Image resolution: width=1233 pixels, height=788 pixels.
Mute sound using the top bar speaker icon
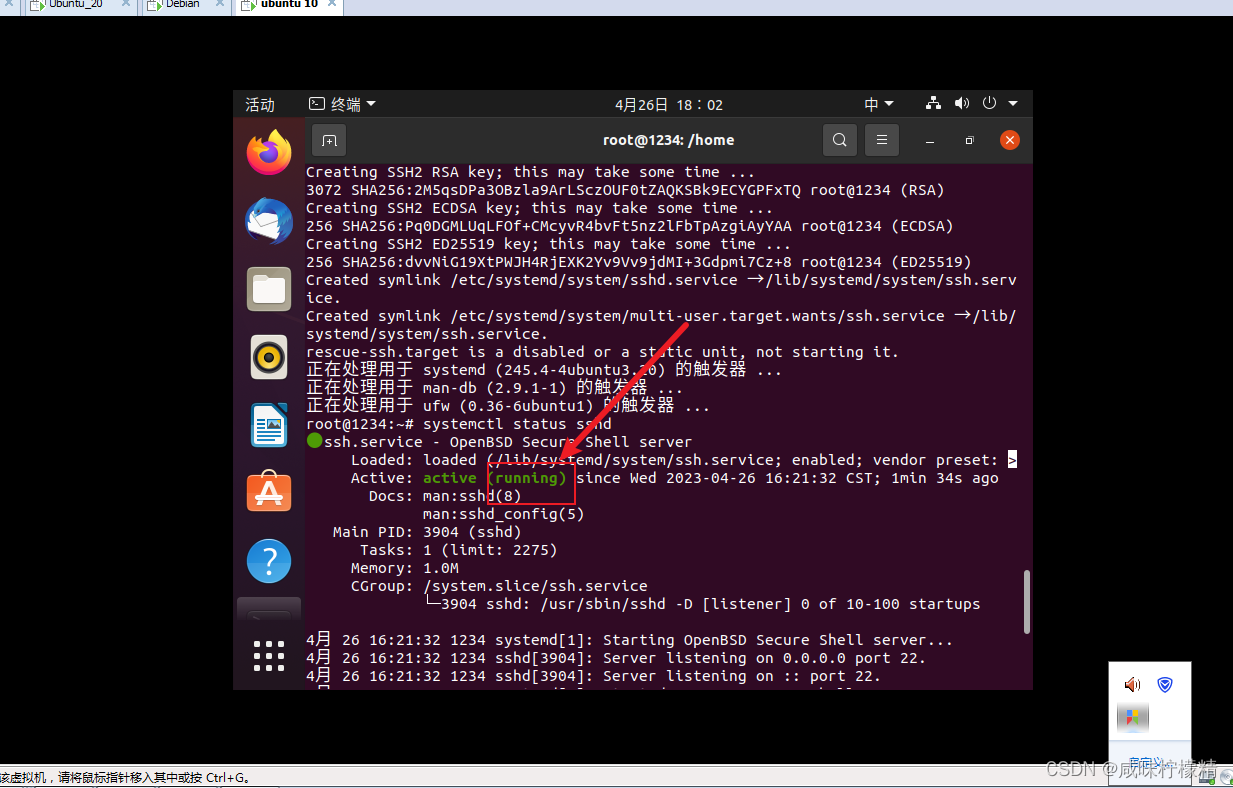click(x=961, y=103)
